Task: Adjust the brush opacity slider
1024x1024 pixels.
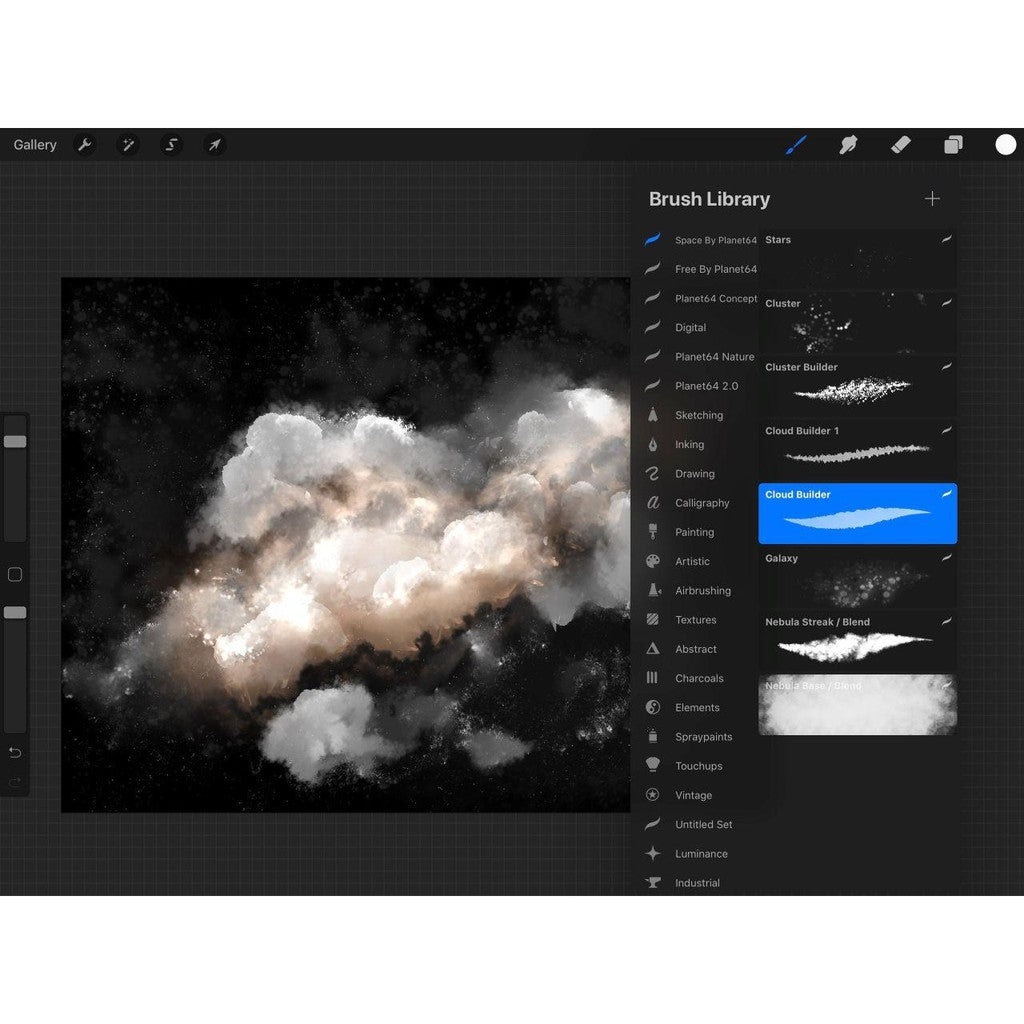Action: (x=15, y=610)
